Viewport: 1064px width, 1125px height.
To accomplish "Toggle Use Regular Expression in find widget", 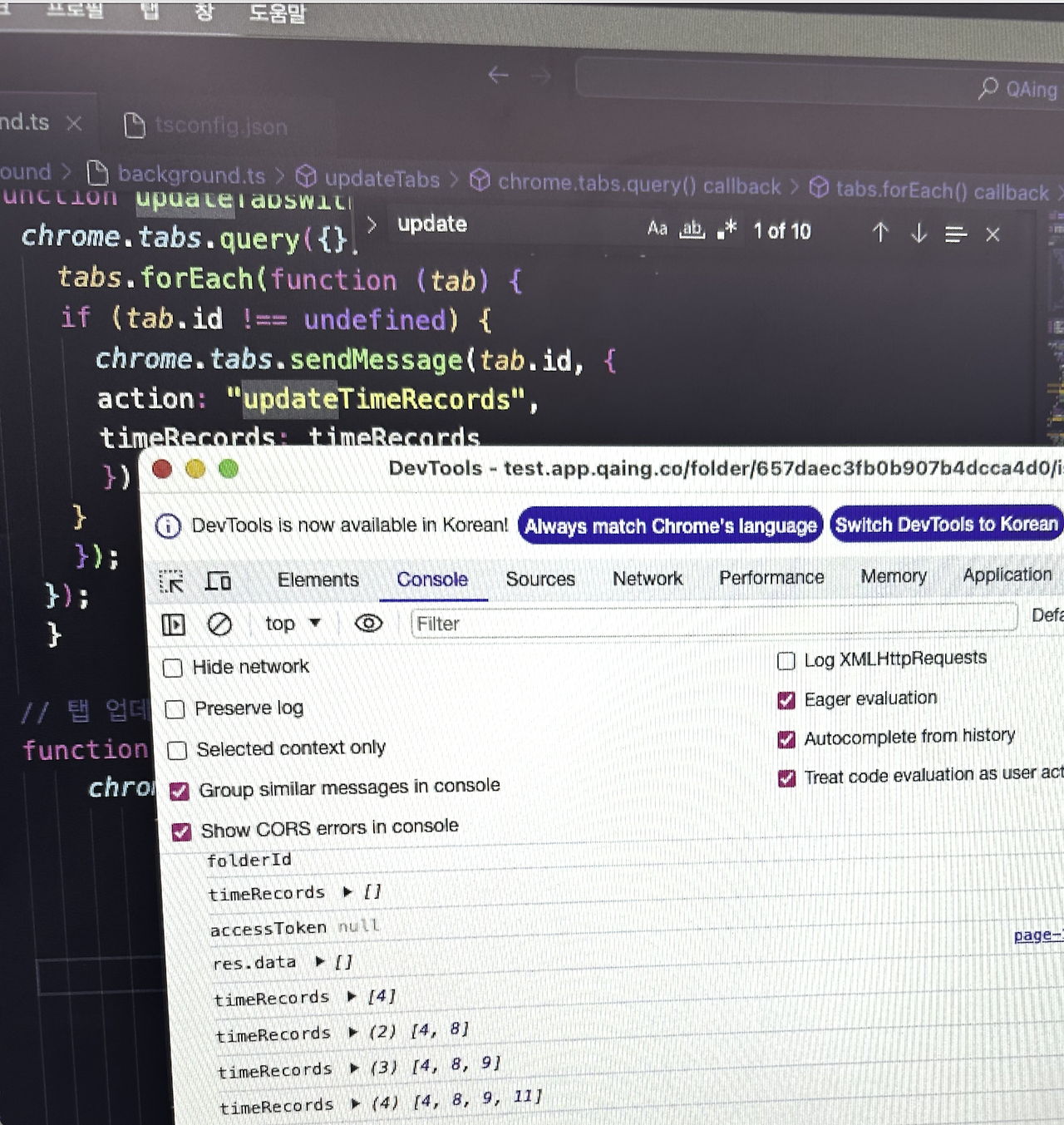I will pyautogui.click(x=727, y=229).
